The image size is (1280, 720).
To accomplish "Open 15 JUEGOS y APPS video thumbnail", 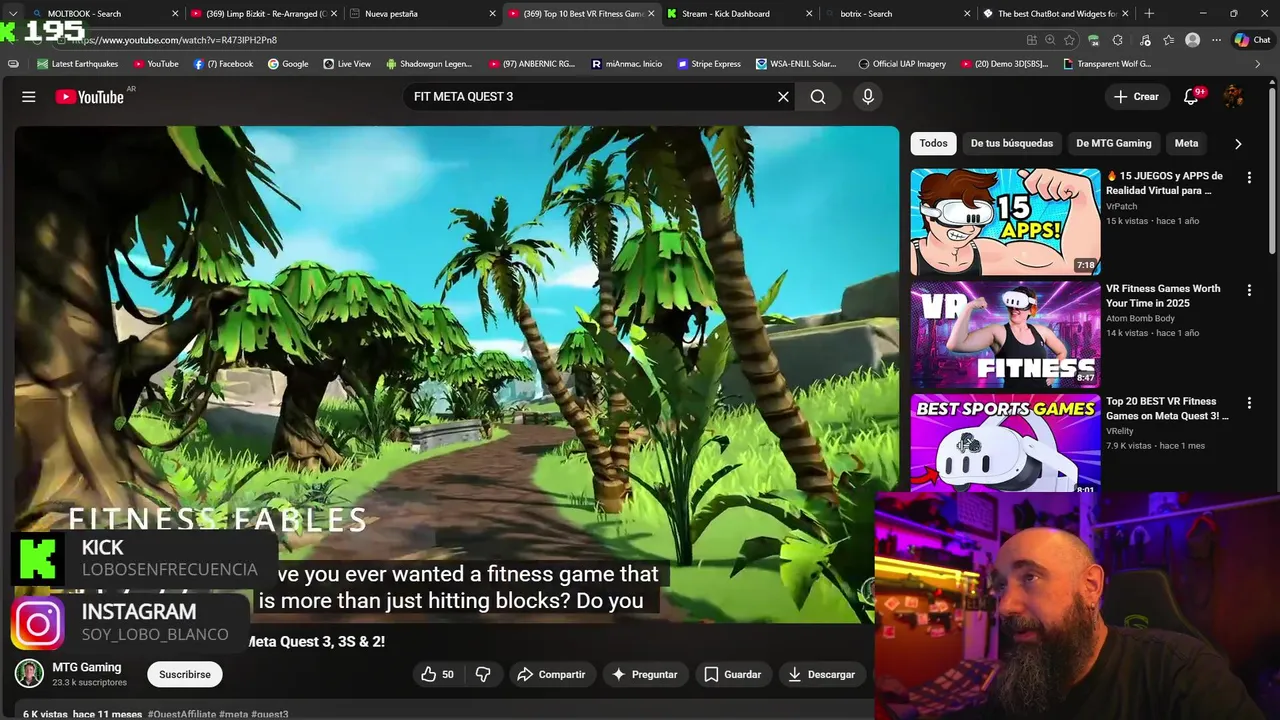I will pyautogui.click(x=1005, y=222).
